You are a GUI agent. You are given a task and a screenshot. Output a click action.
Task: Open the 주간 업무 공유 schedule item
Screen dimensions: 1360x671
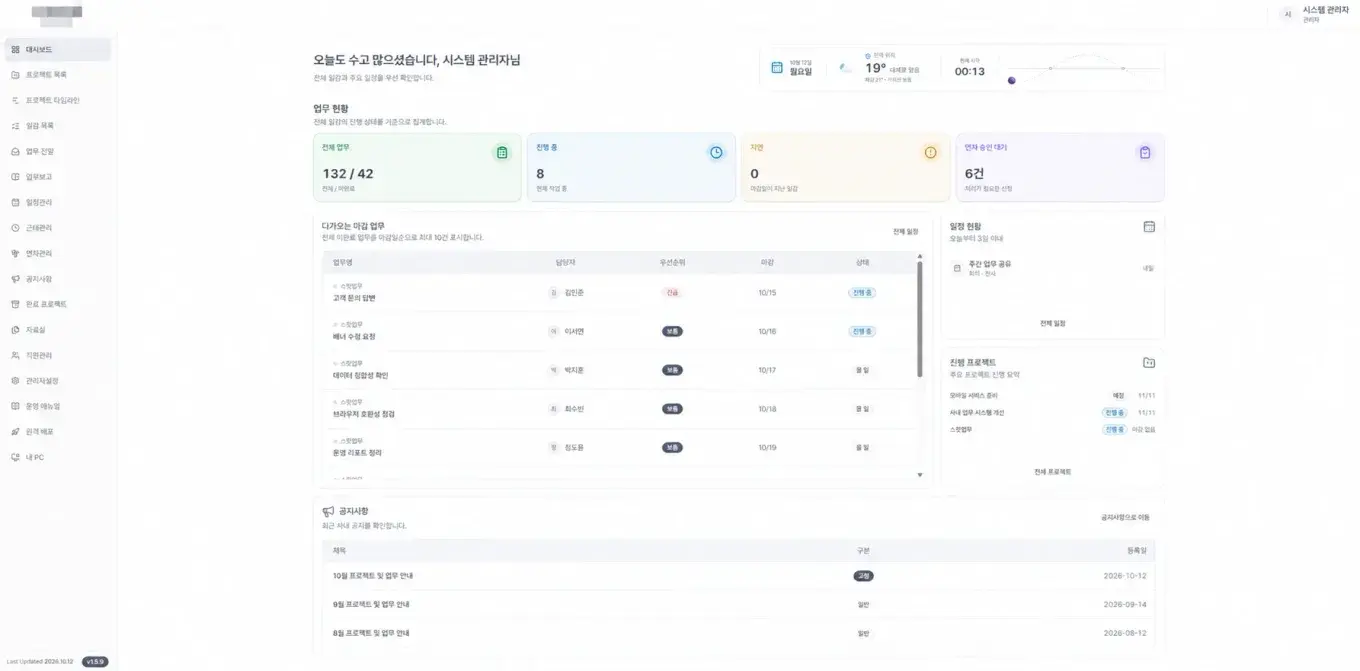point(1053,269)
